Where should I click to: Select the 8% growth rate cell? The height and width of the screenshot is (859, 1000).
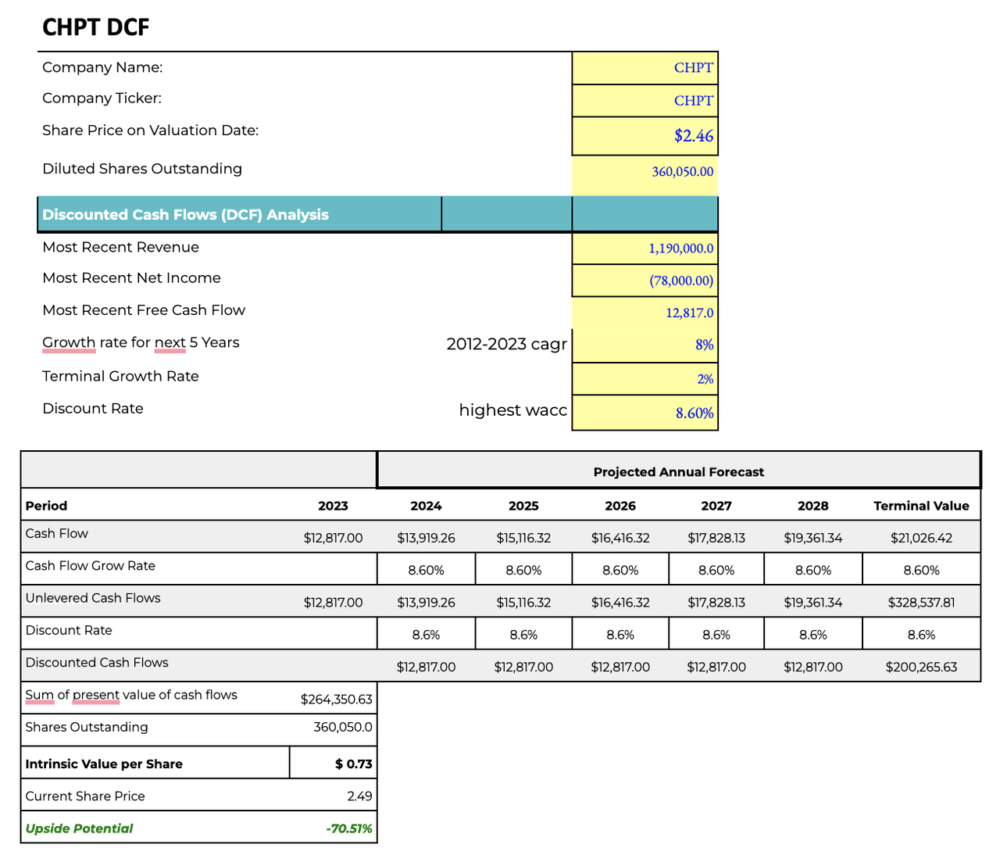tap(645, 345)
